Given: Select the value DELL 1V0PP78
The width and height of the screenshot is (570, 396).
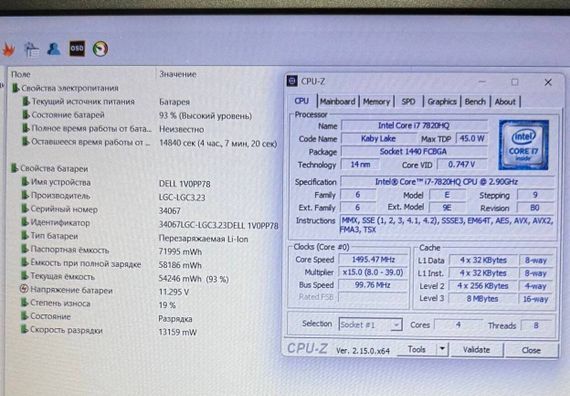Looking at the screenshot, I should click(x=185, y=184).
